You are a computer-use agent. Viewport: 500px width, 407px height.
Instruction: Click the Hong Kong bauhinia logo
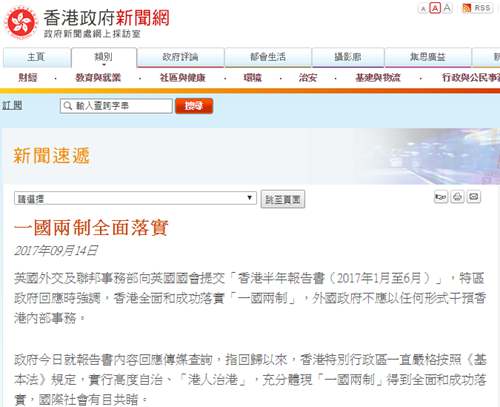click(x=21, y=22)
